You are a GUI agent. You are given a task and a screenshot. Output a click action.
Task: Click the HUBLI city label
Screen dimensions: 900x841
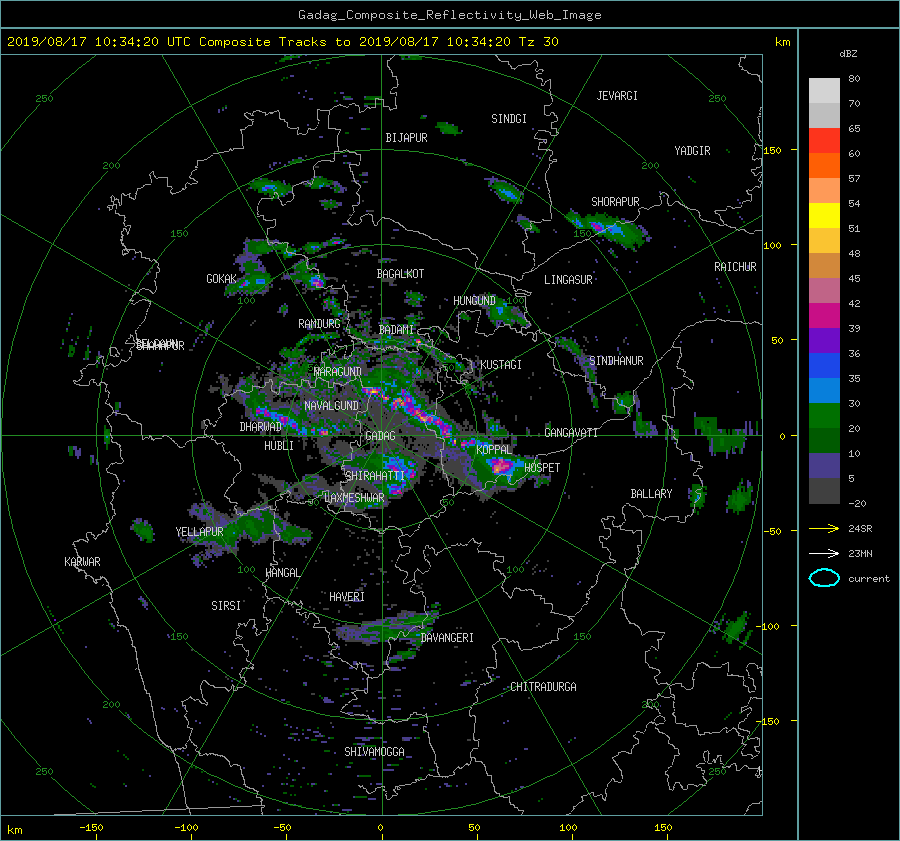(278, 445)
